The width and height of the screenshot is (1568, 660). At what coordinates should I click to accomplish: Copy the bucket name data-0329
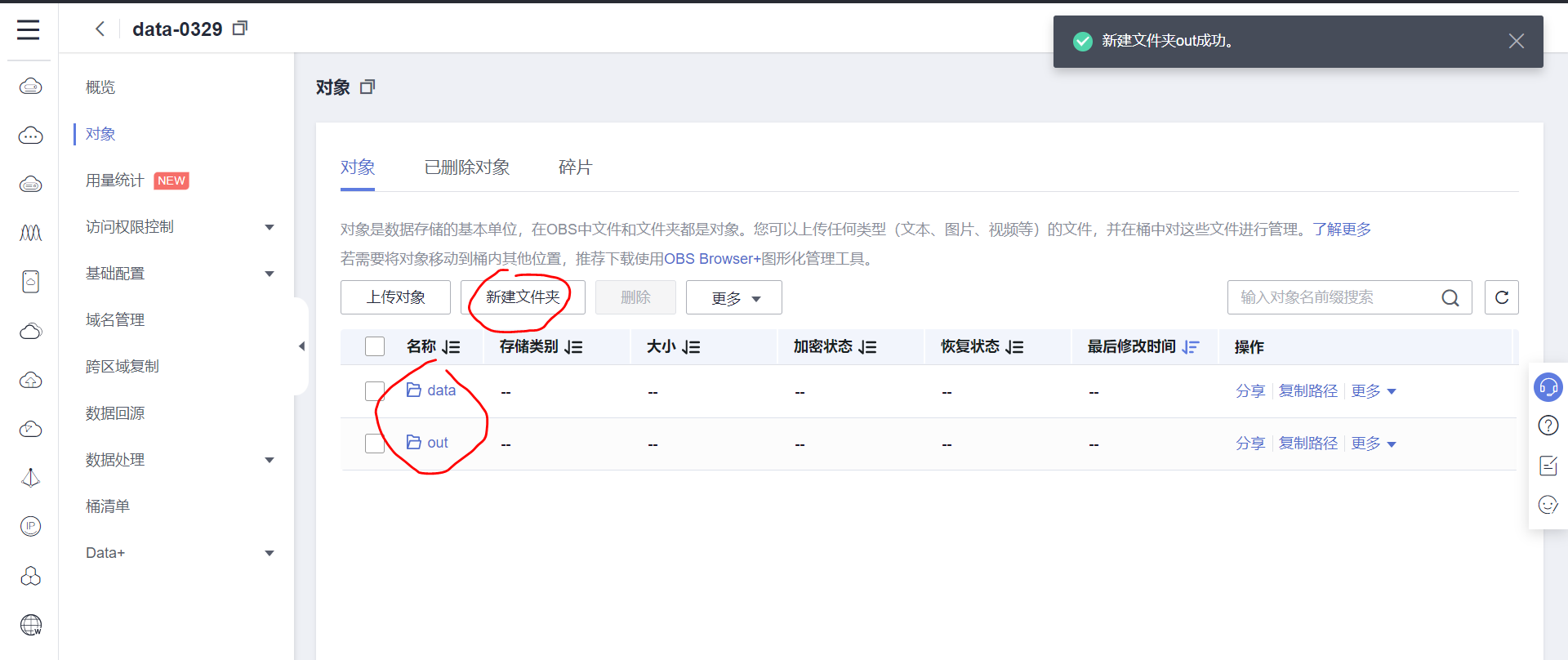click(240, 29)
